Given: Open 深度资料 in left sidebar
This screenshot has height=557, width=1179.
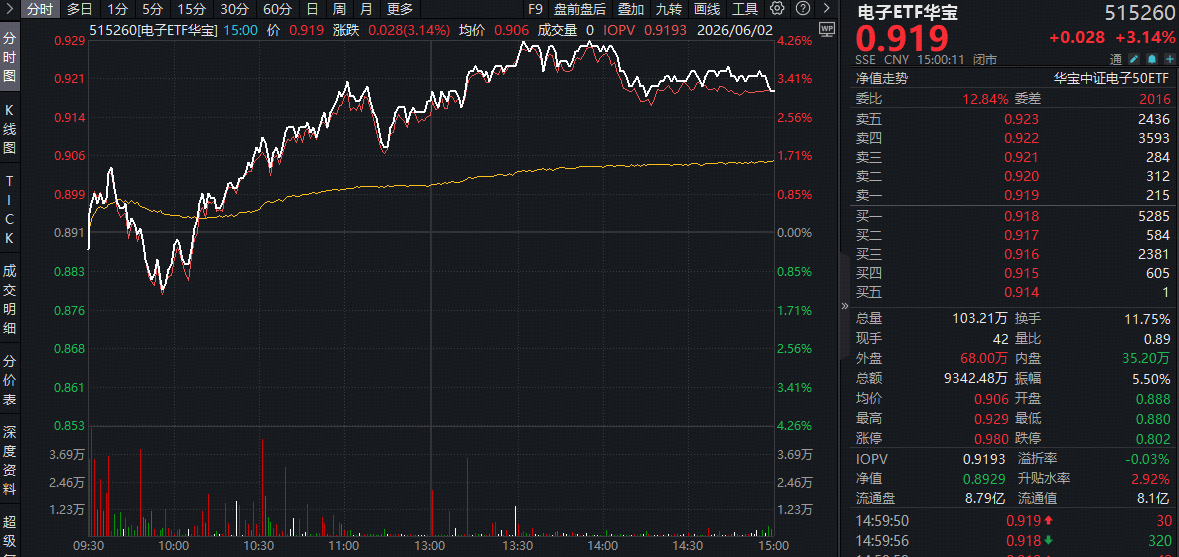Looking at the screenshot, I should (10, 461).
